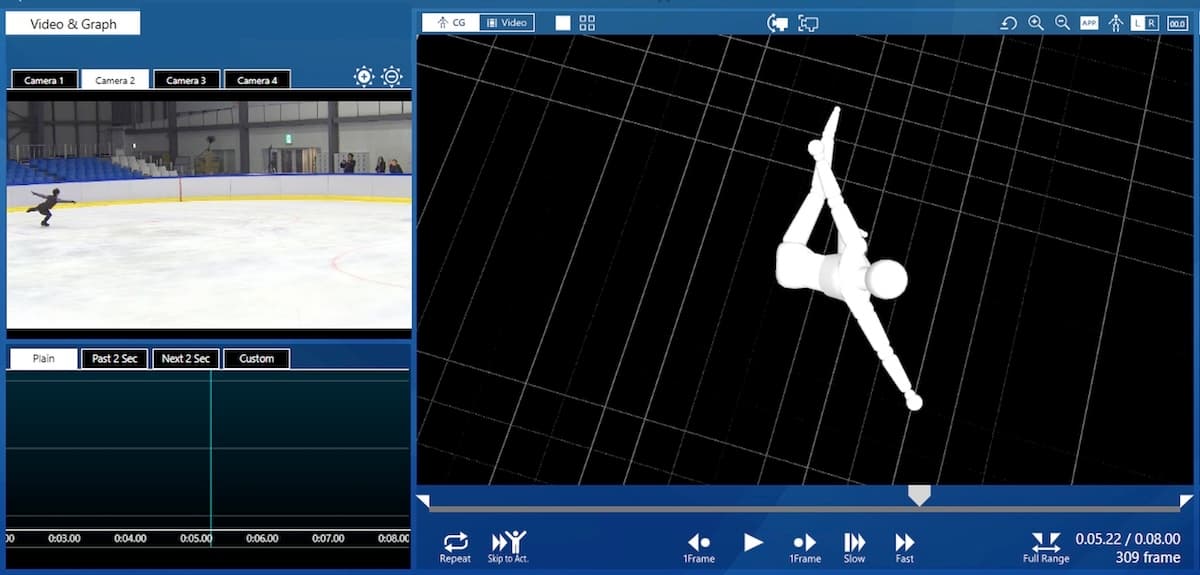Viewport: 1200px width, 575px height.
Task: Click the timeline playhead slider handle
Action: pyautogui.click(x=919, y=495)
